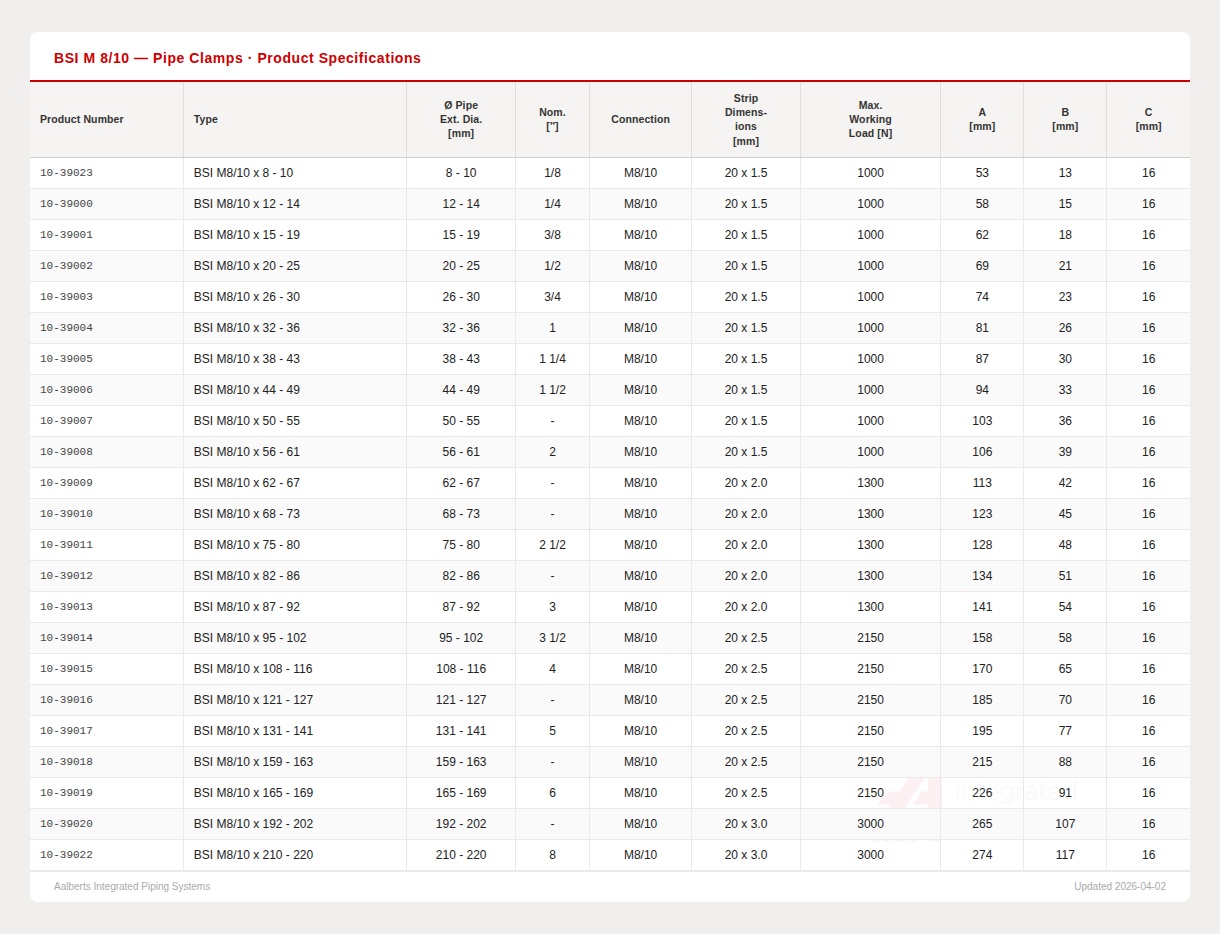Click the B value 107 cell
The width and height of the screenshot is (1220, 934).
[1065, 824]
